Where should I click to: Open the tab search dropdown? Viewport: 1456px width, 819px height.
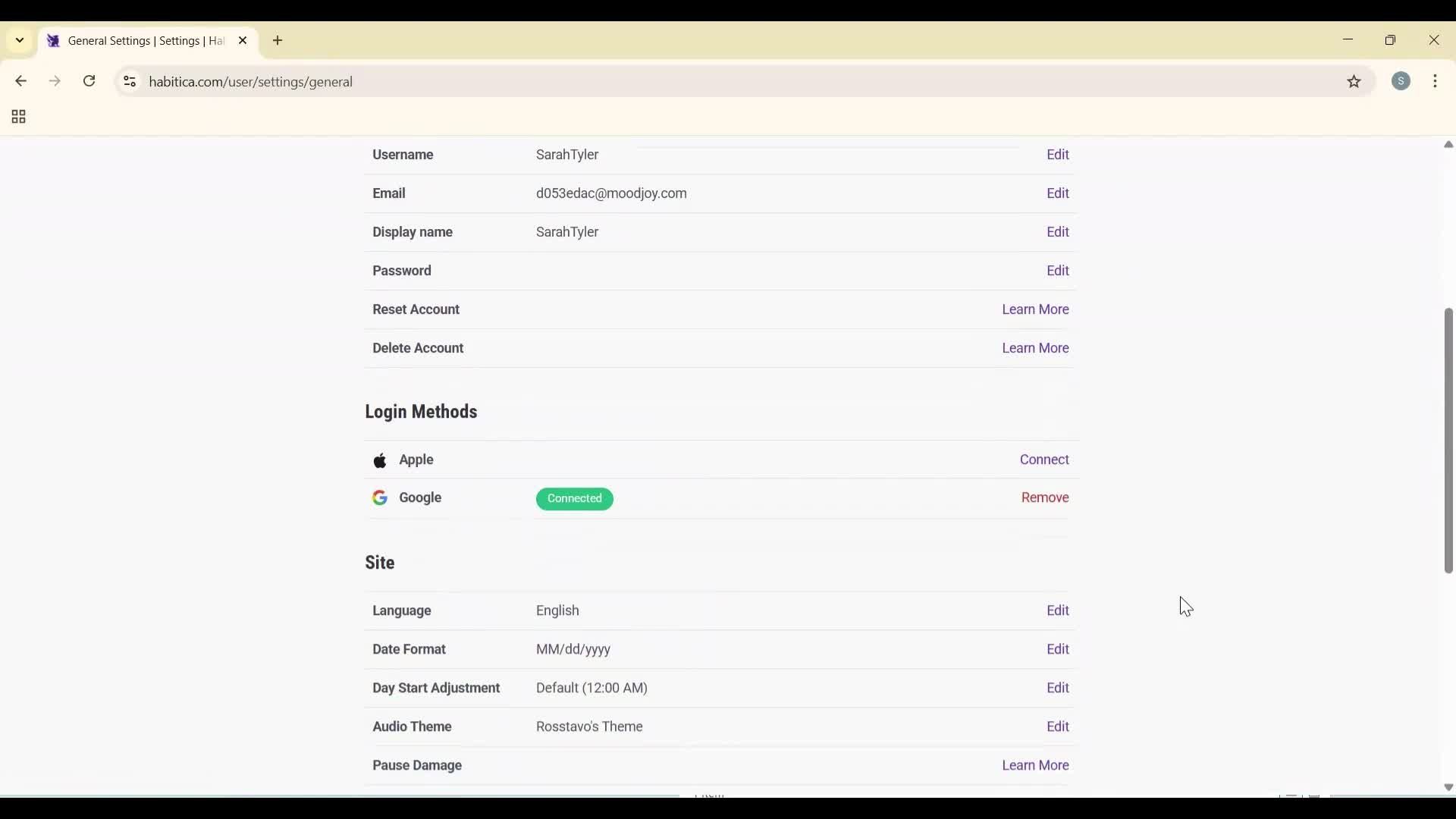[19, 40]
